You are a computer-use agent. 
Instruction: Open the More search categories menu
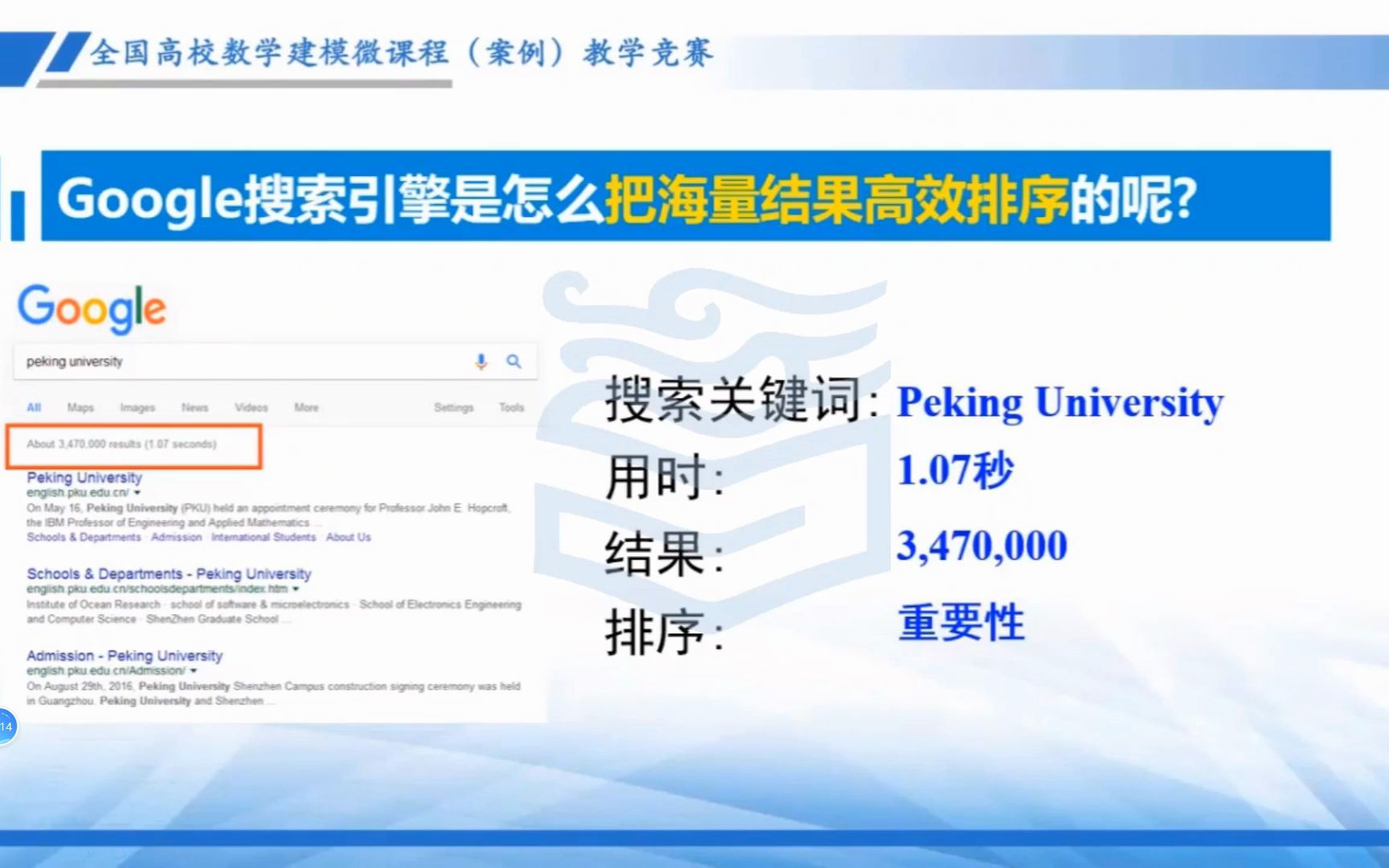coord(305,407)
